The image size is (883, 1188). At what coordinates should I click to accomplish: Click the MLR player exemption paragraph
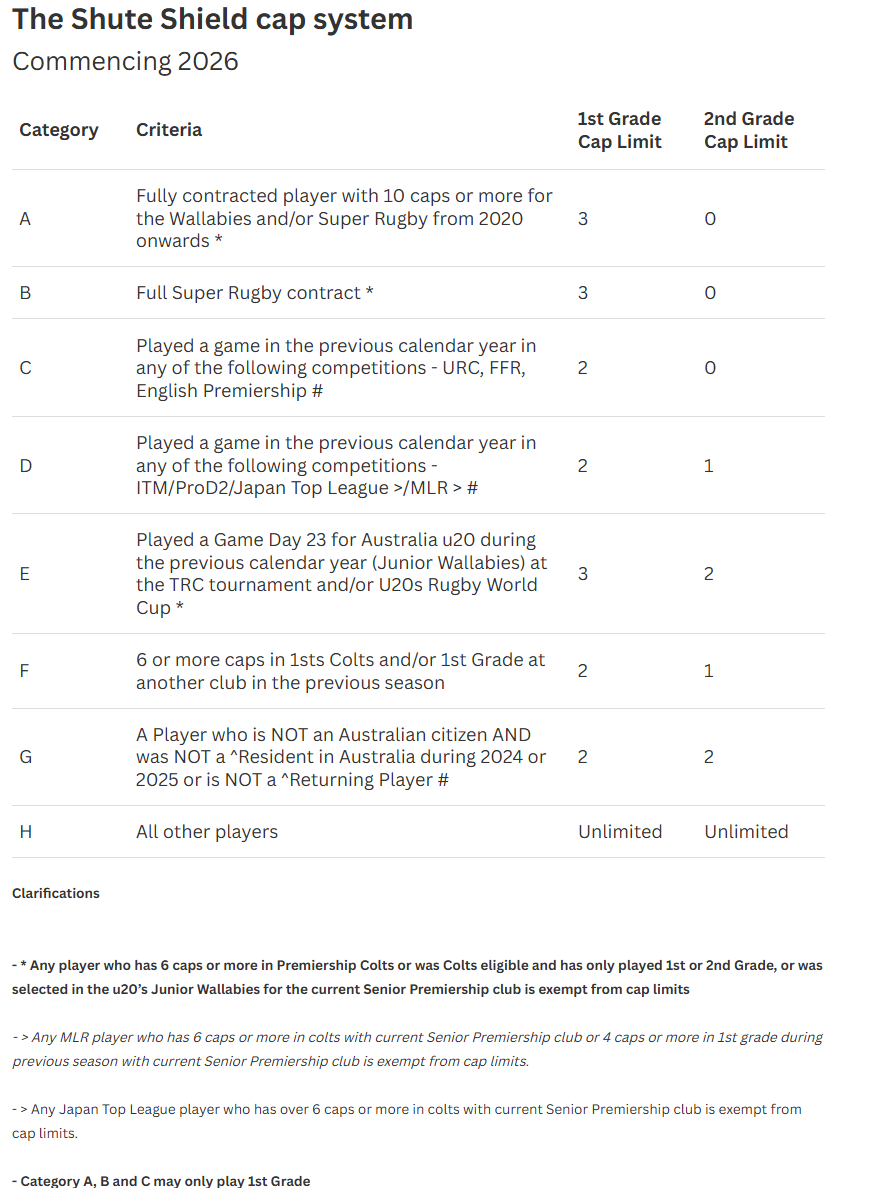click(x=417, y=1049)
